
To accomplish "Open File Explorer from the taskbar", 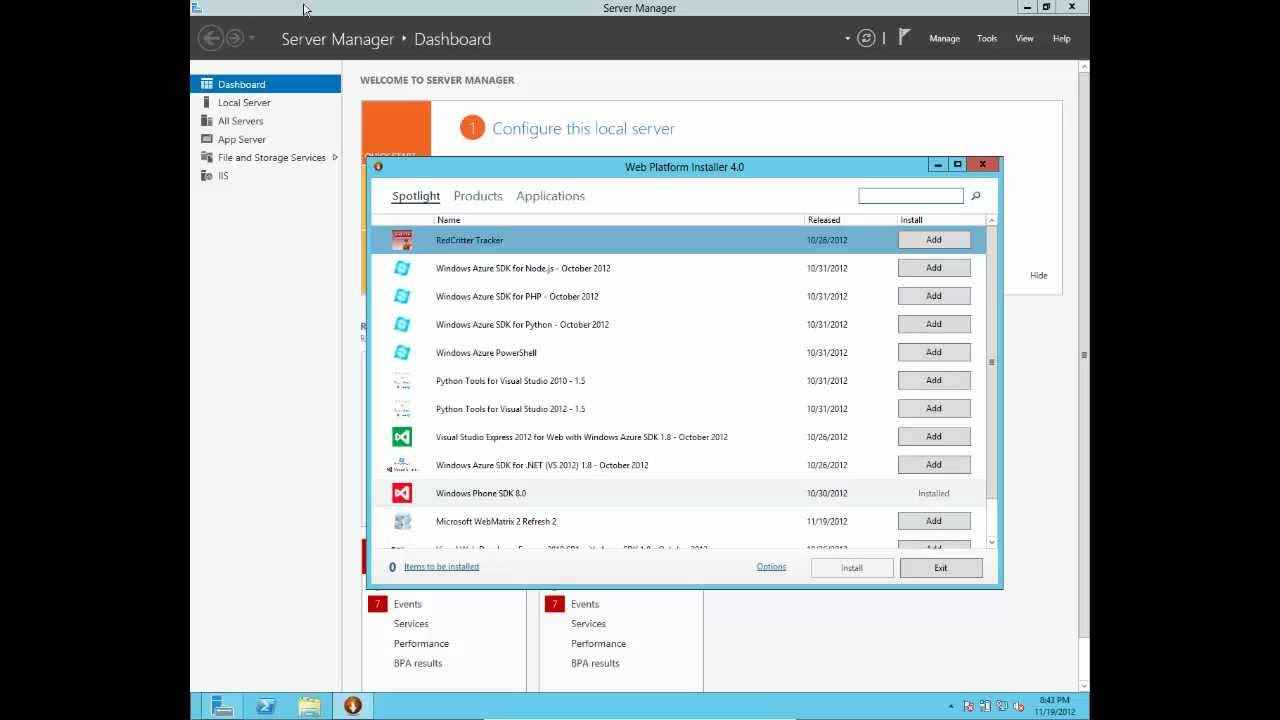I will [x=309, y=706].
